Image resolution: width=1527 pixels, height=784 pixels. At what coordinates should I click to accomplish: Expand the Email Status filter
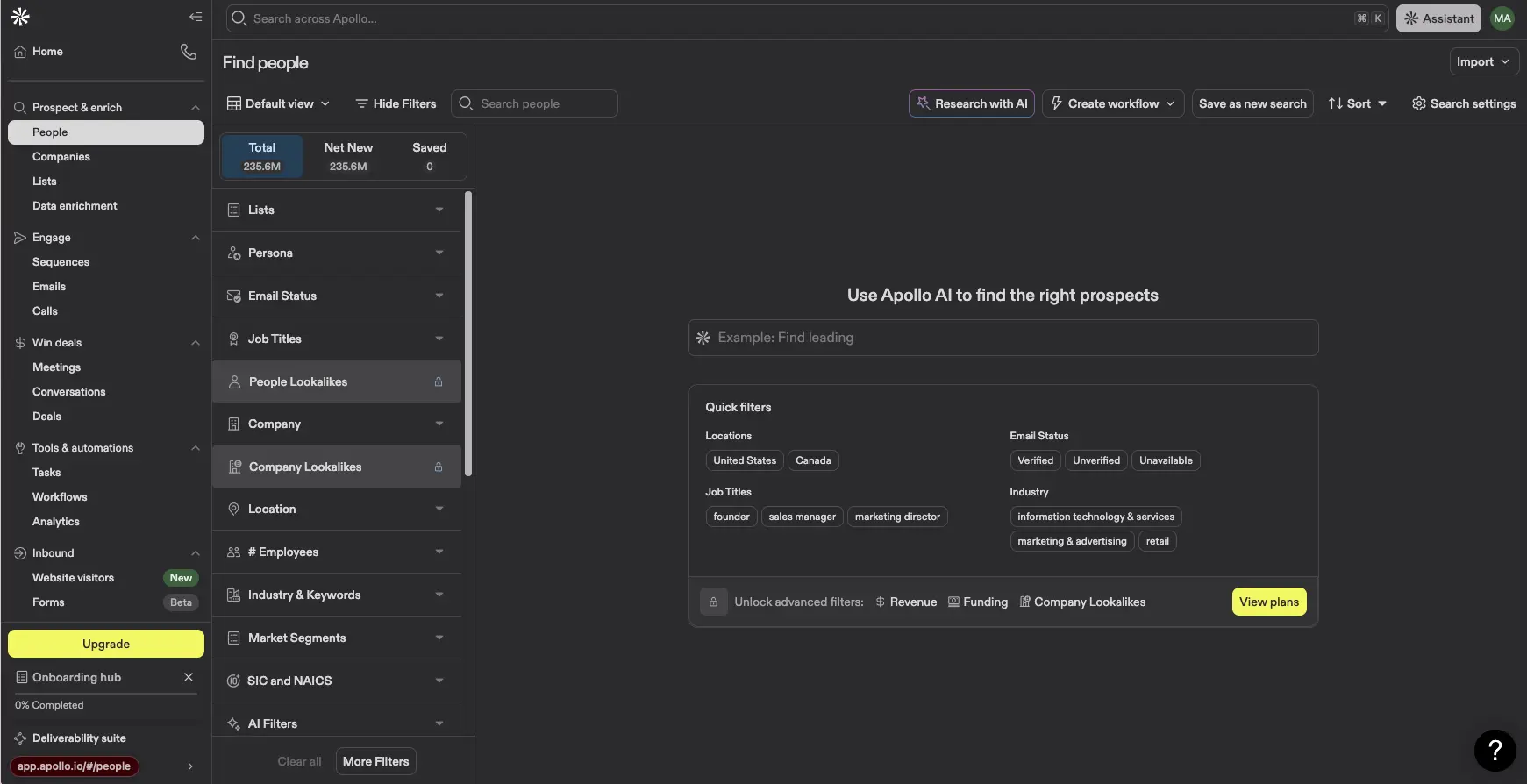pyautogui.click(x=337, y=296)
